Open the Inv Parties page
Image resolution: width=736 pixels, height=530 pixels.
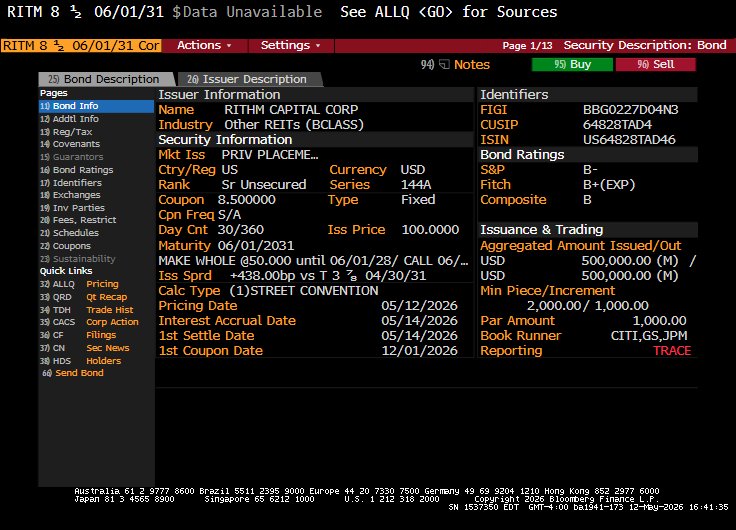(x=72, y=207)
